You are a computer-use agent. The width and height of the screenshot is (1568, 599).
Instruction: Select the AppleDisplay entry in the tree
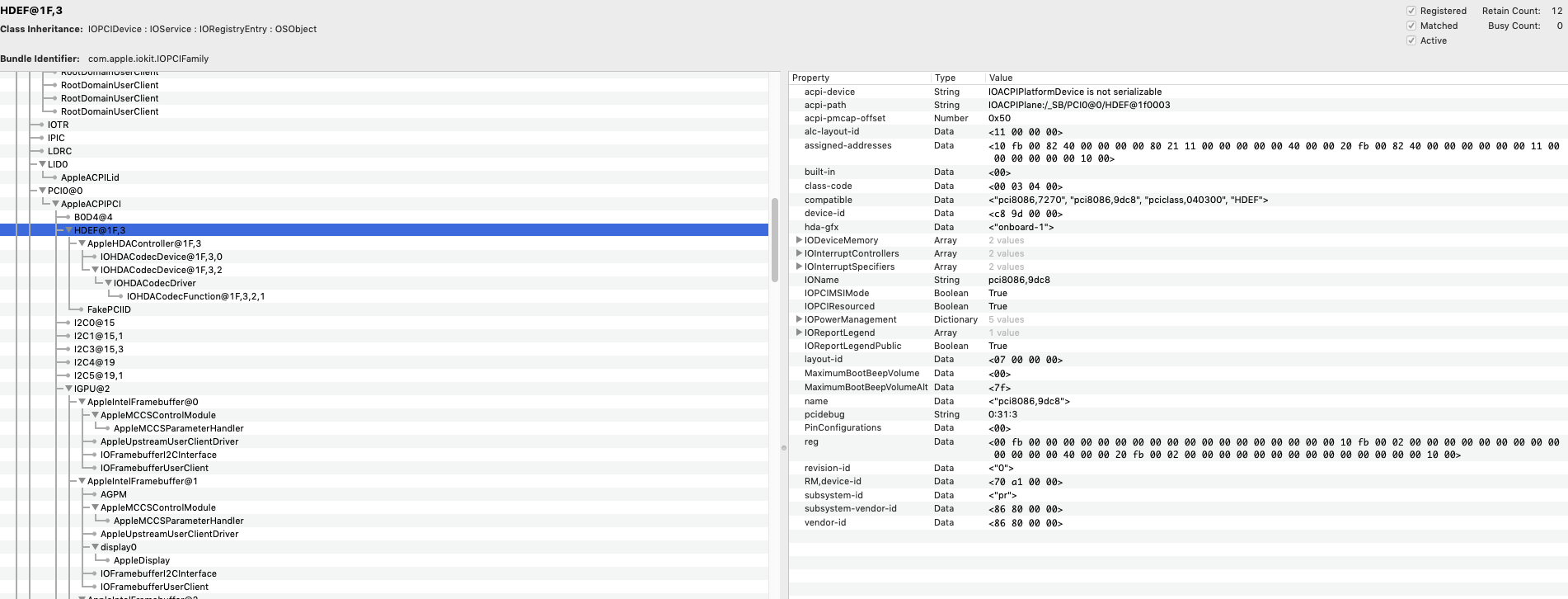[x=142, y=560]
